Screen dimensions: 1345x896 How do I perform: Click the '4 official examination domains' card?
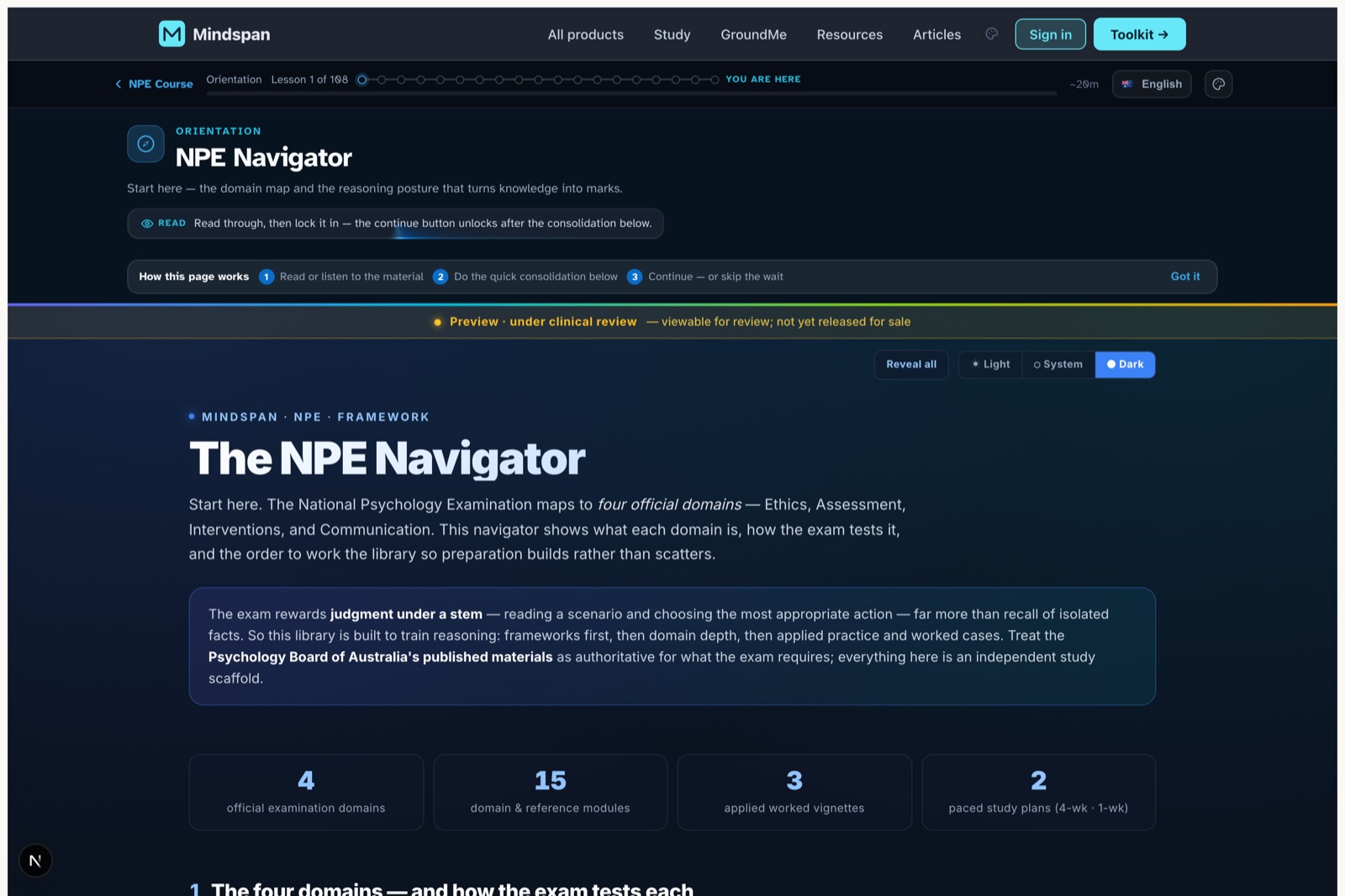(x=306, y=793)
